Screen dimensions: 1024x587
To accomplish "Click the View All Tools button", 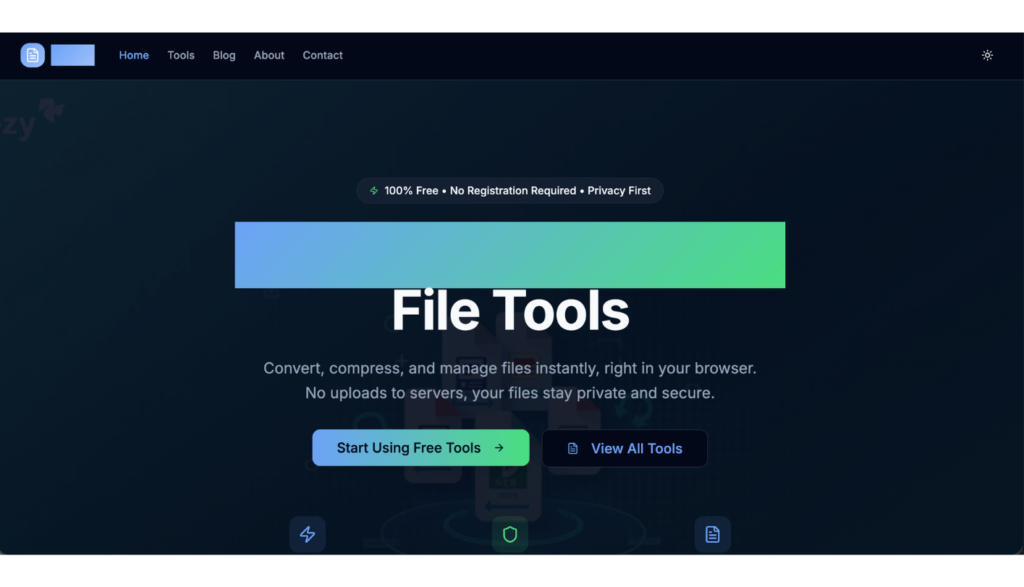I will (625, 448).
